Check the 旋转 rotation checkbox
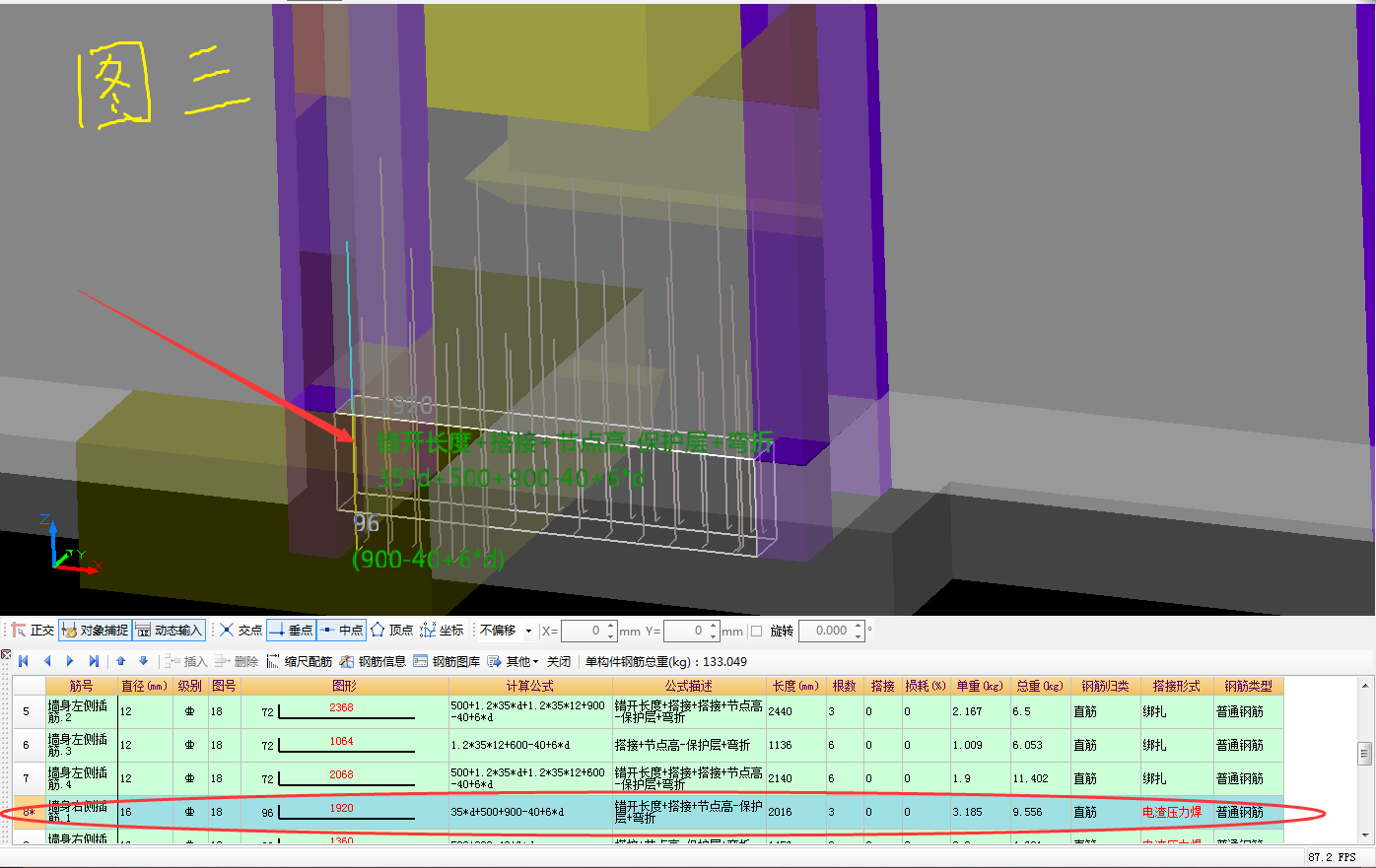This screenshot has height=868, width=1376. [757, 632]
